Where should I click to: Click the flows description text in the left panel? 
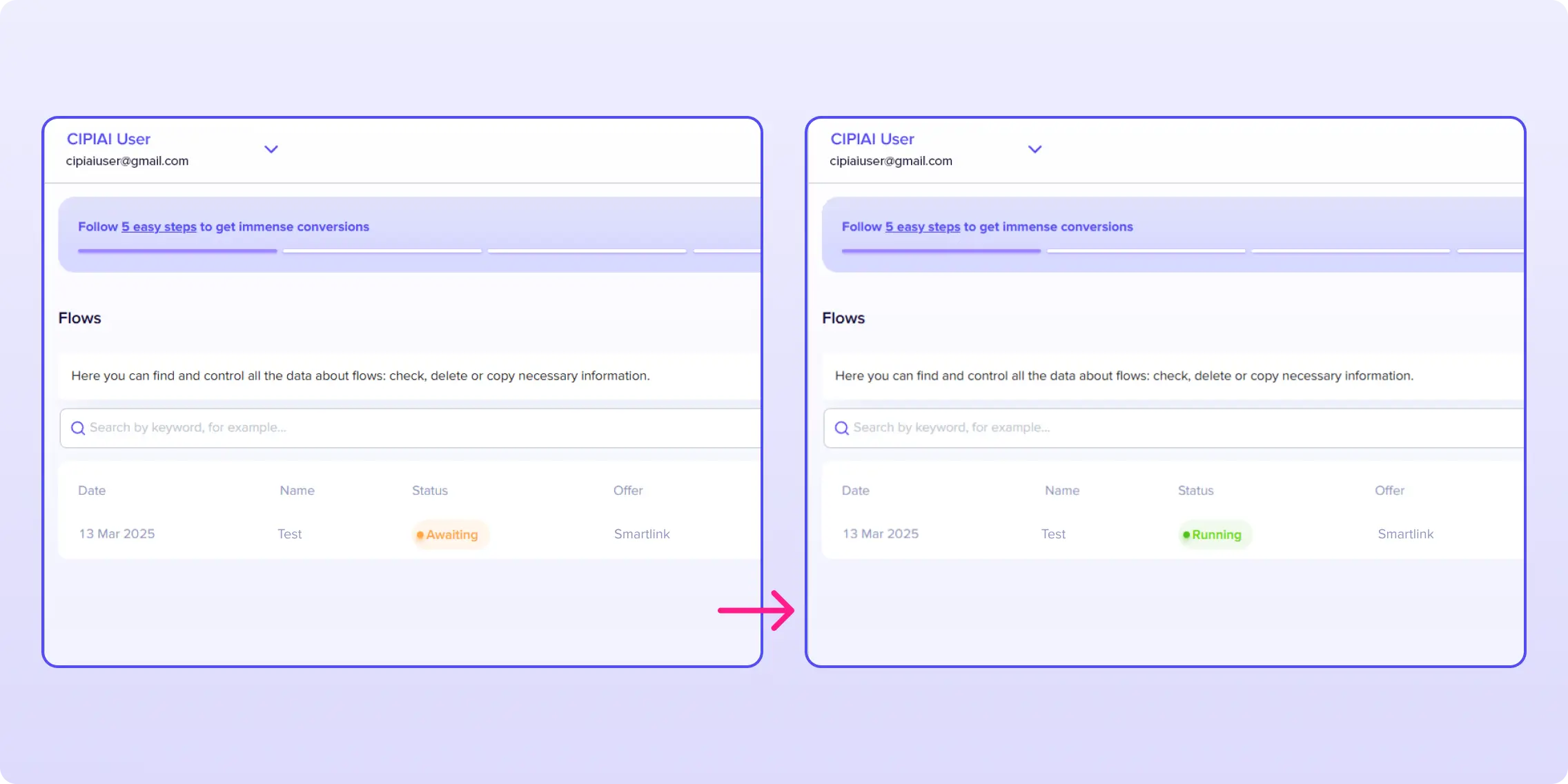(360, 376)
